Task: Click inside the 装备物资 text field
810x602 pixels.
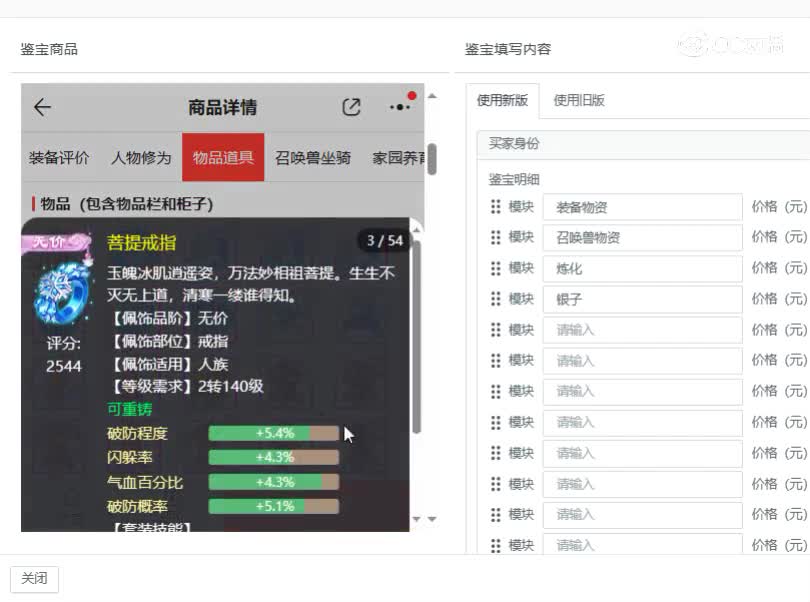Action: click(x=641, y=207)
